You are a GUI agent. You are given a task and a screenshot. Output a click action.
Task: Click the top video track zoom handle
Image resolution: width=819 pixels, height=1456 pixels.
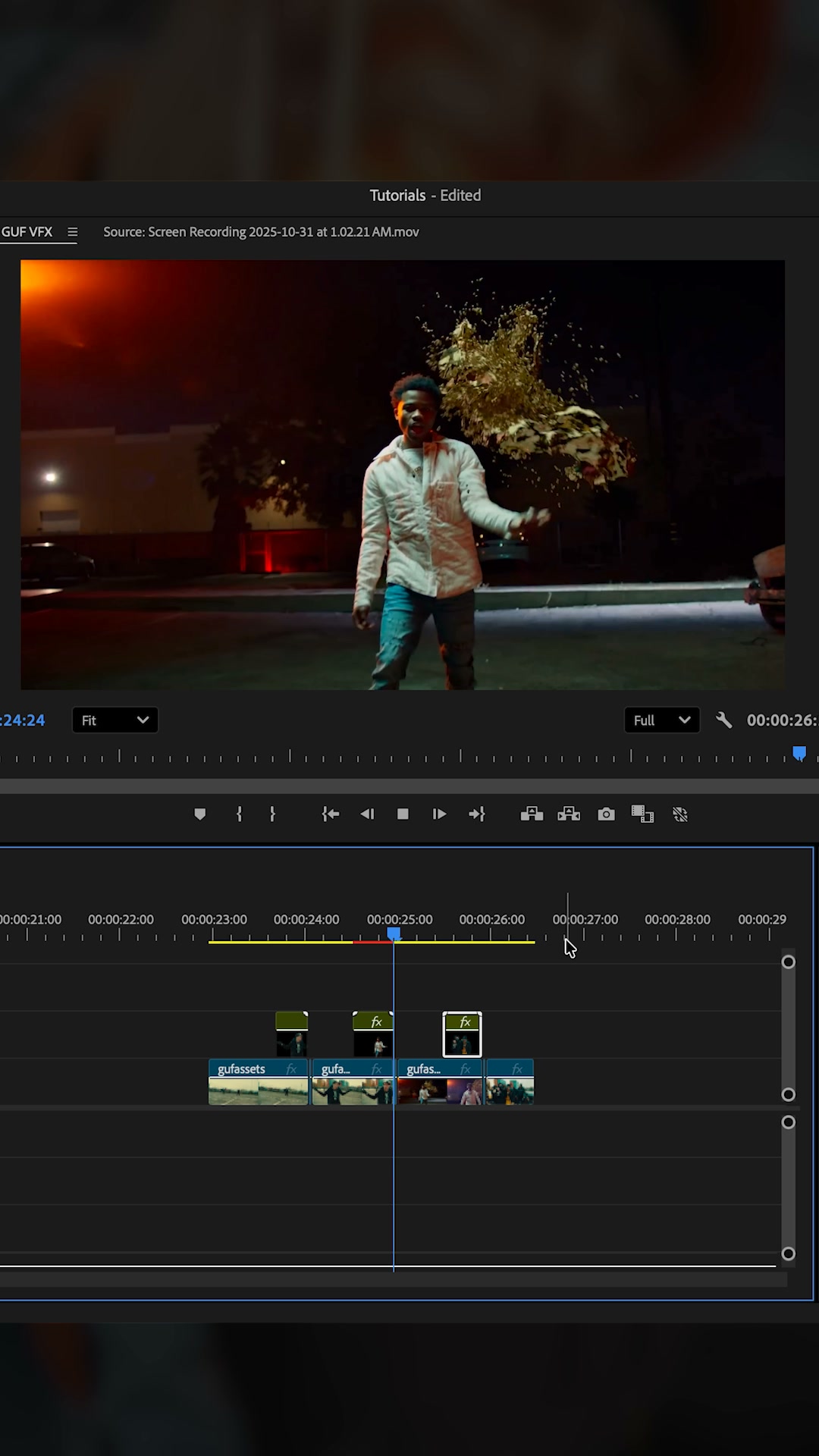[789, 962]
